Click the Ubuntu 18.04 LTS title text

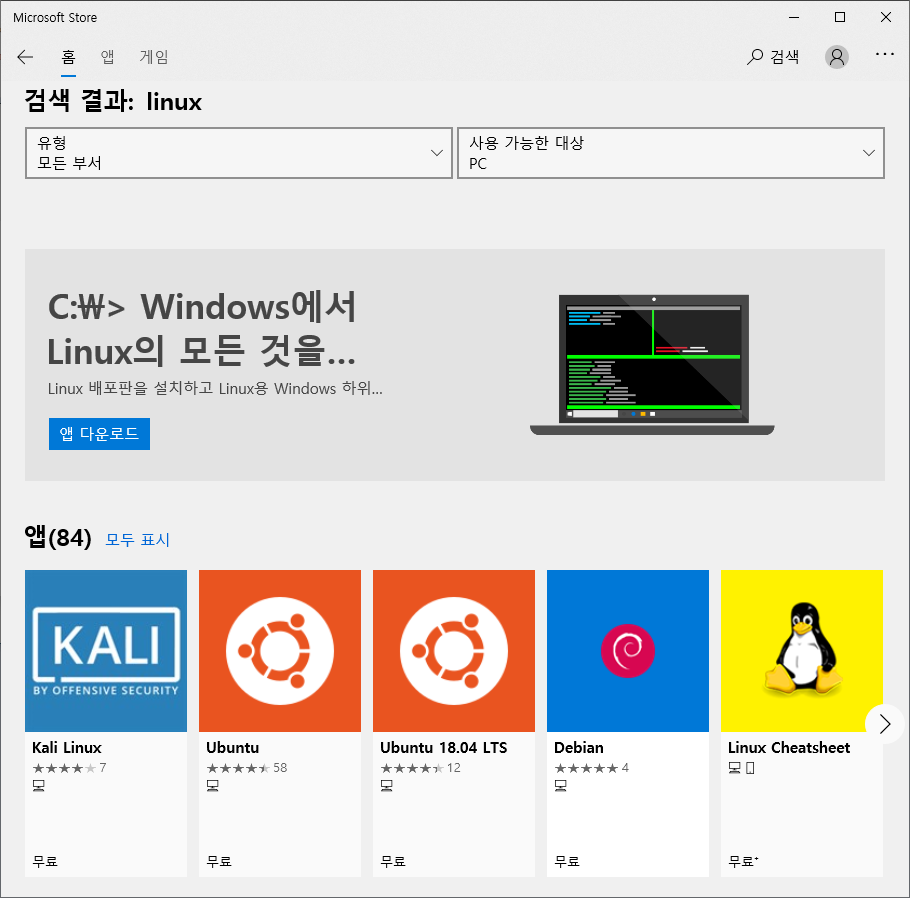click(444, 748)
